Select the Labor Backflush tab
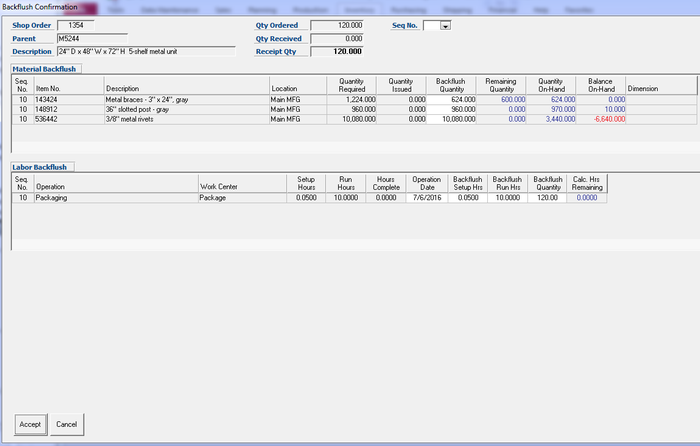Image resolution: width=700 pixels, height=446 pixels. pos(40,167)
